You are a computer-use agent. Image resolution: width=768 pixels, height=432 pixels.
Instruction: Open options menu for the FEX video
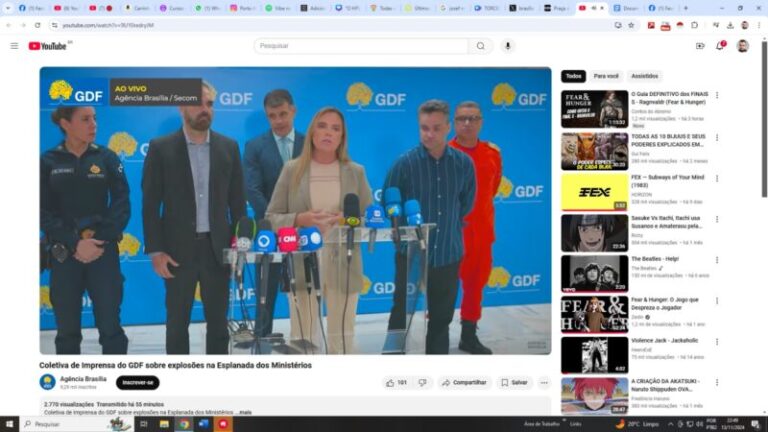[716, 177]
